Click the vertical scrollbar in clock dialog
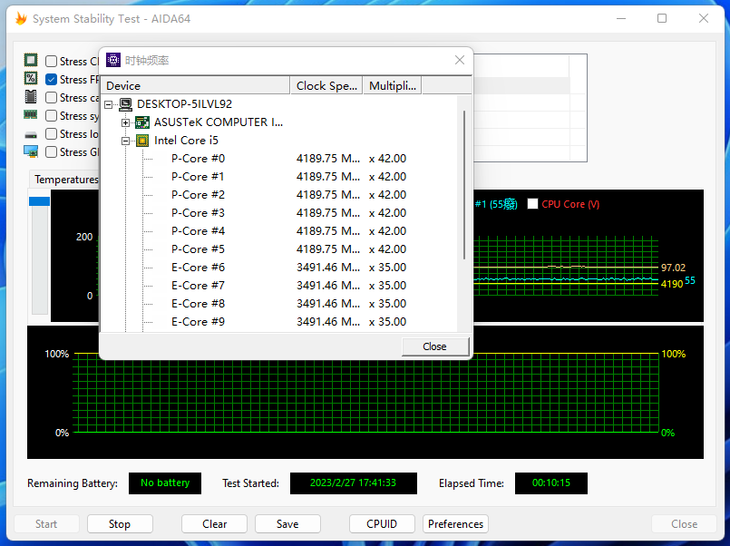This screenshot has height=546, width=730. pos(464,185)
